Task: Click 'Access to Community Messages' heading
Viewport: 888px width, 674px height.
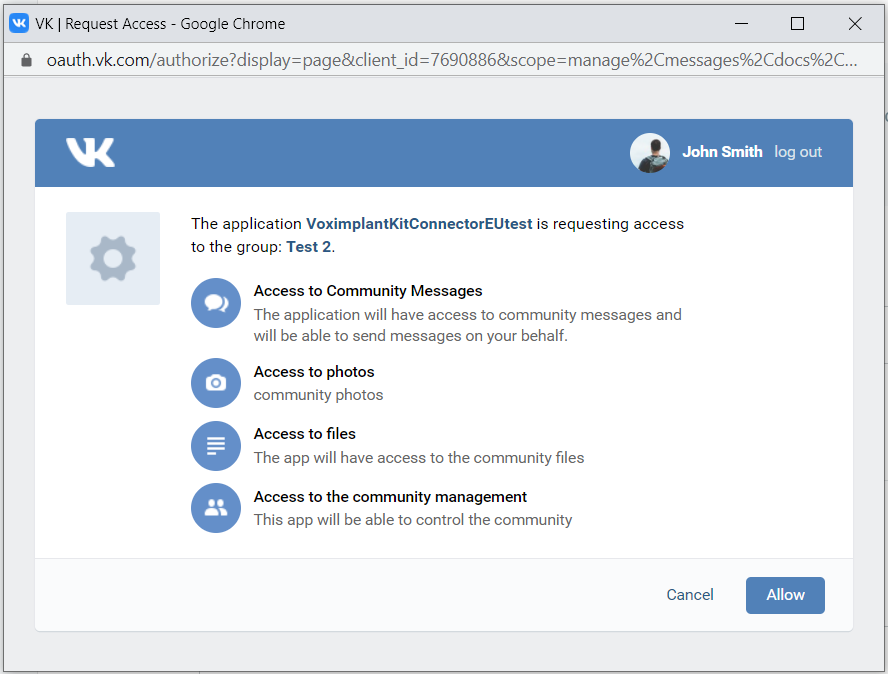Action: pyautogui.click(x=368, y=291)
